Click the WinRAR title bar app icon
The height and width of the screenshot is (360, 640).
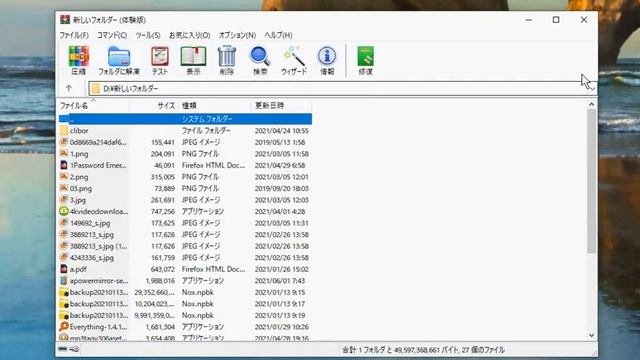65,20
